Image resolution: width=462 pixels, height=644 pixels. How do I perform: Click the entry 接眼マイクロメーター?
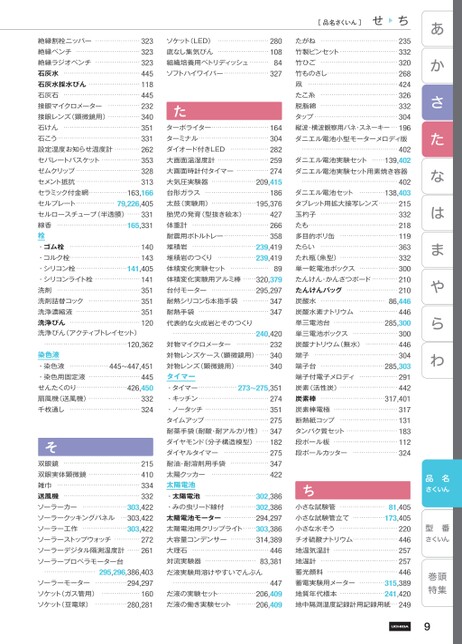coord(69,106)
